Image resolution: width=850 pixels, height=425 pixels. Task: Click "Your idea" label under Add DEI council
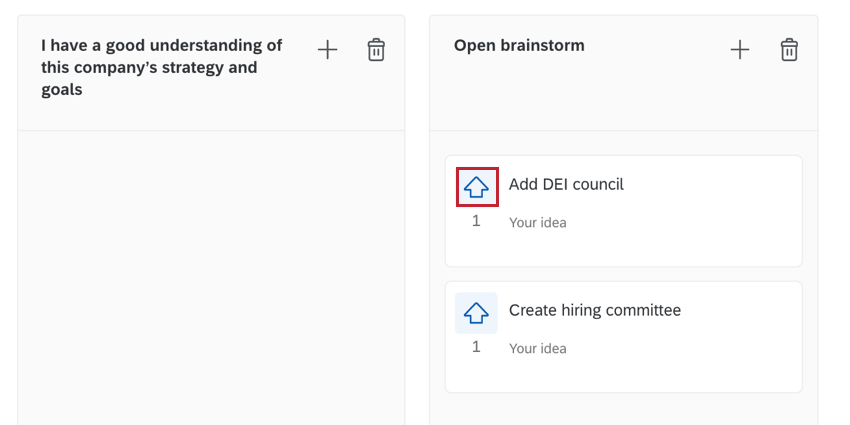(x=537, y=223)
